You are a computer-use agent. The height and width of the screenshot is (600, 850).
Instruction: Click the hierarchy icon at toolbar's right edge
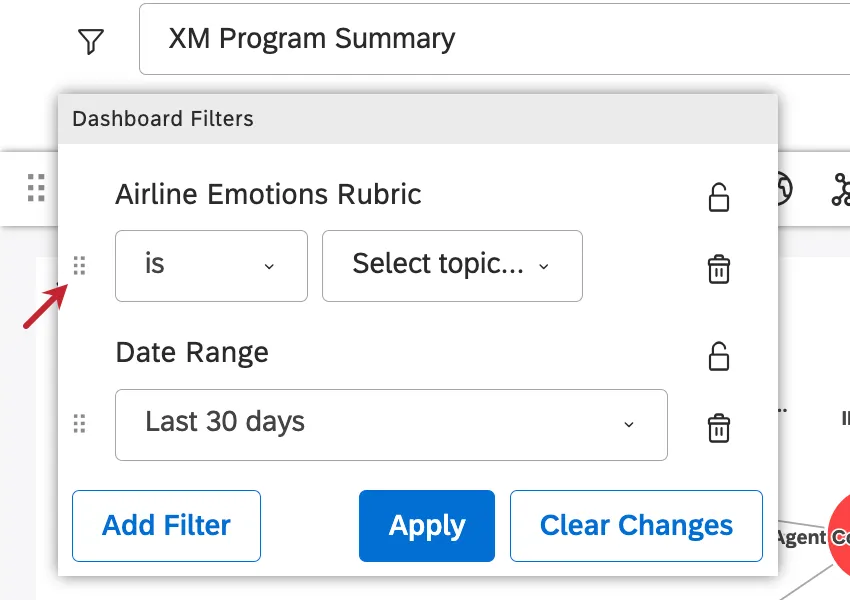[840, 189]
